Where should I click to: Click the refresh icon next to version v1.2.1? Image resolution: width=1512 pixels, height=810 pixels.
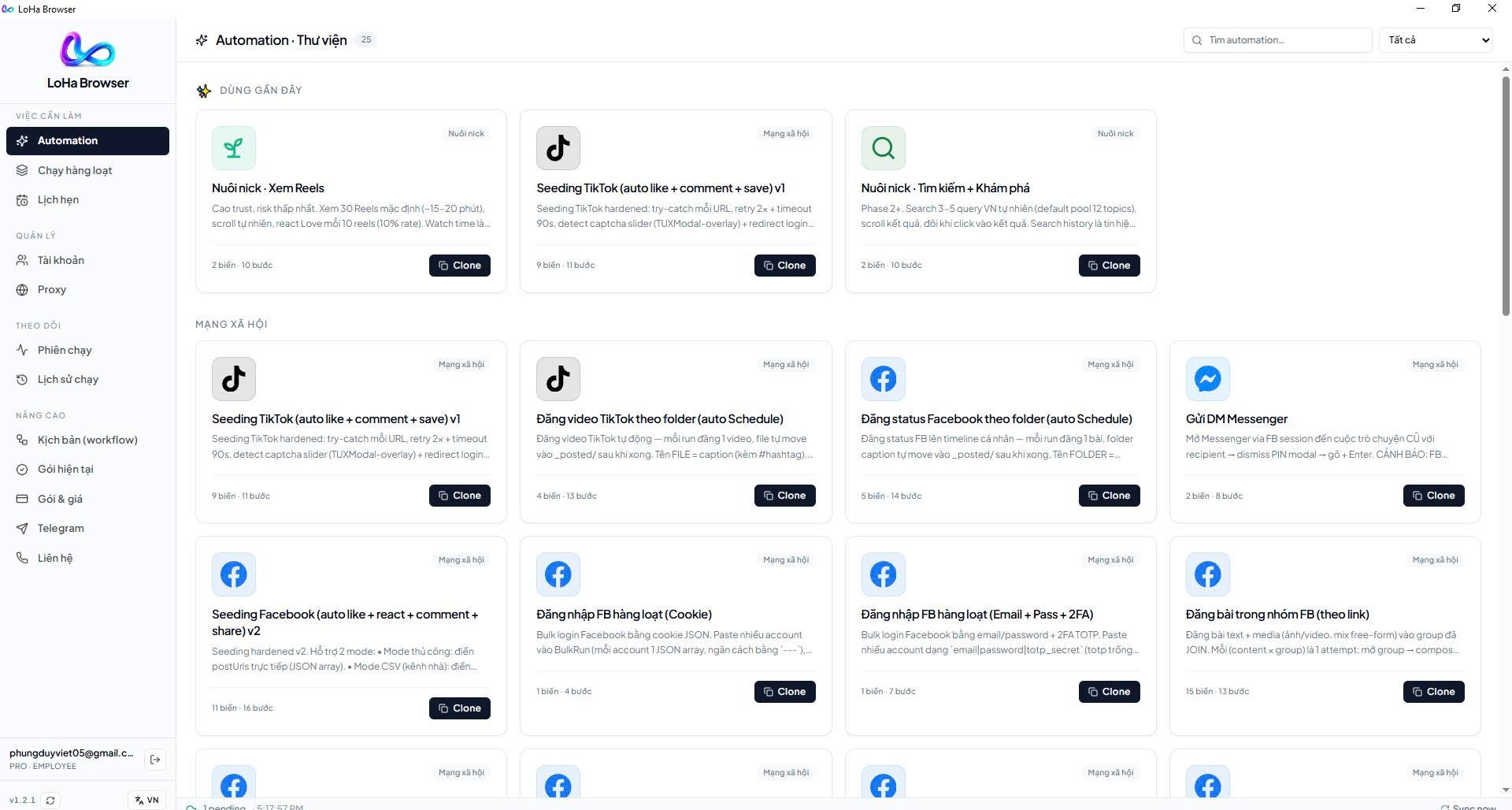click(50, 800)
